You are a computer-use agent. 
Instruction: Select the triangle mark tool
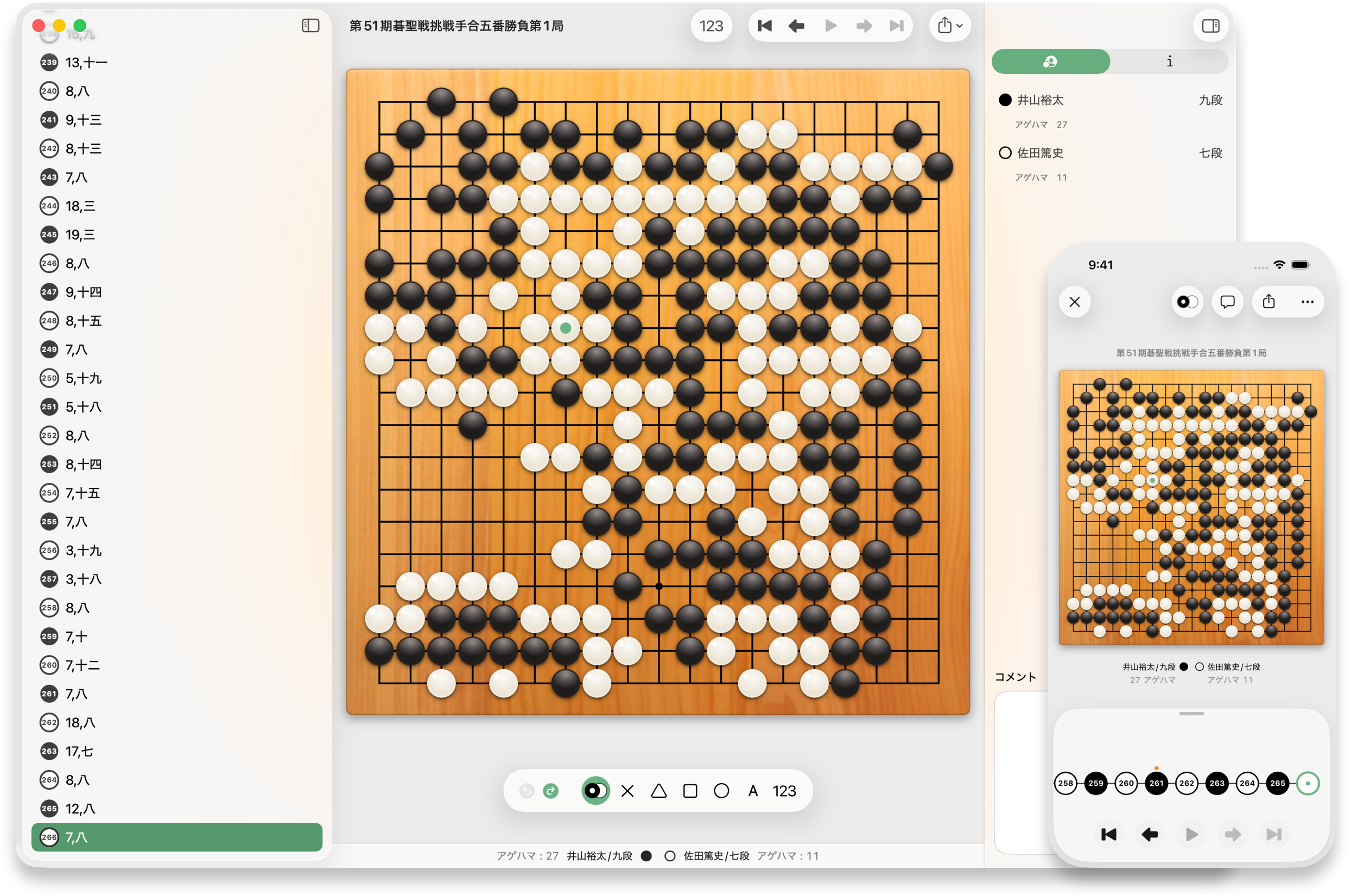[659, 791]
